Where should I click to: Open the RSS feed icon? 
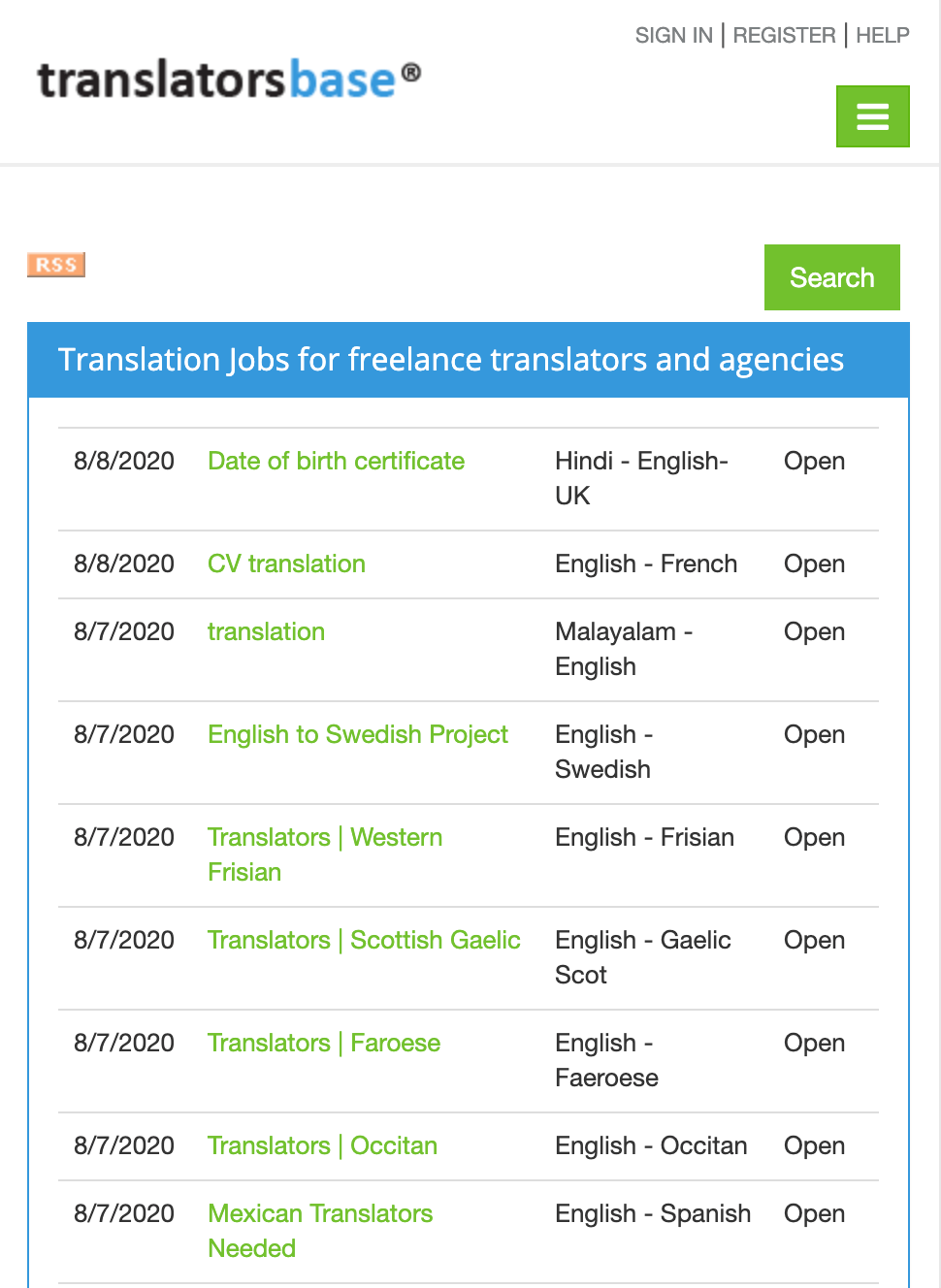coord(55,264)
